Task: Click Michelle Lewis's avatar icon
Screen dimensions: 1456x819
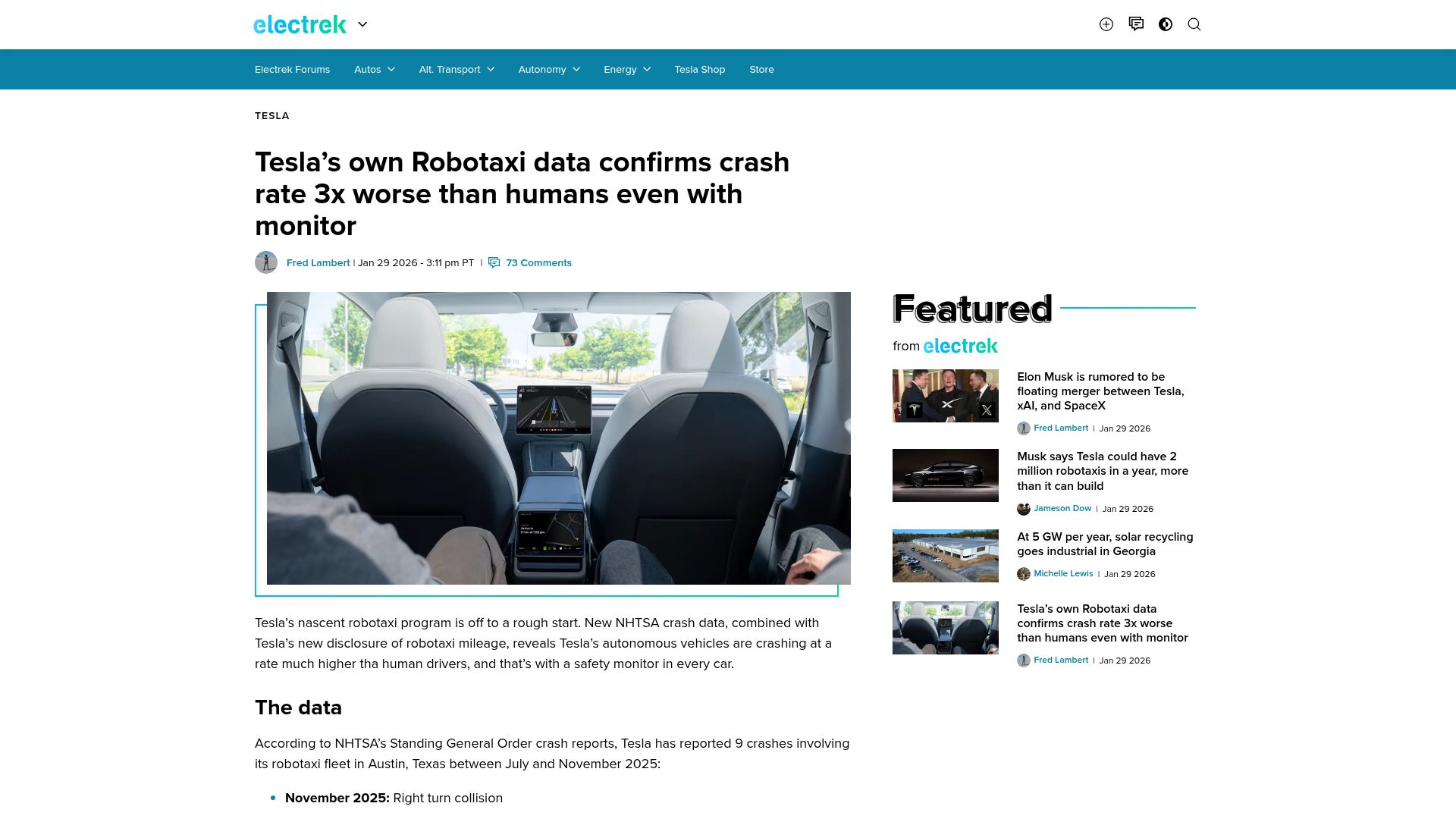Action: (x=1024, y=574)
